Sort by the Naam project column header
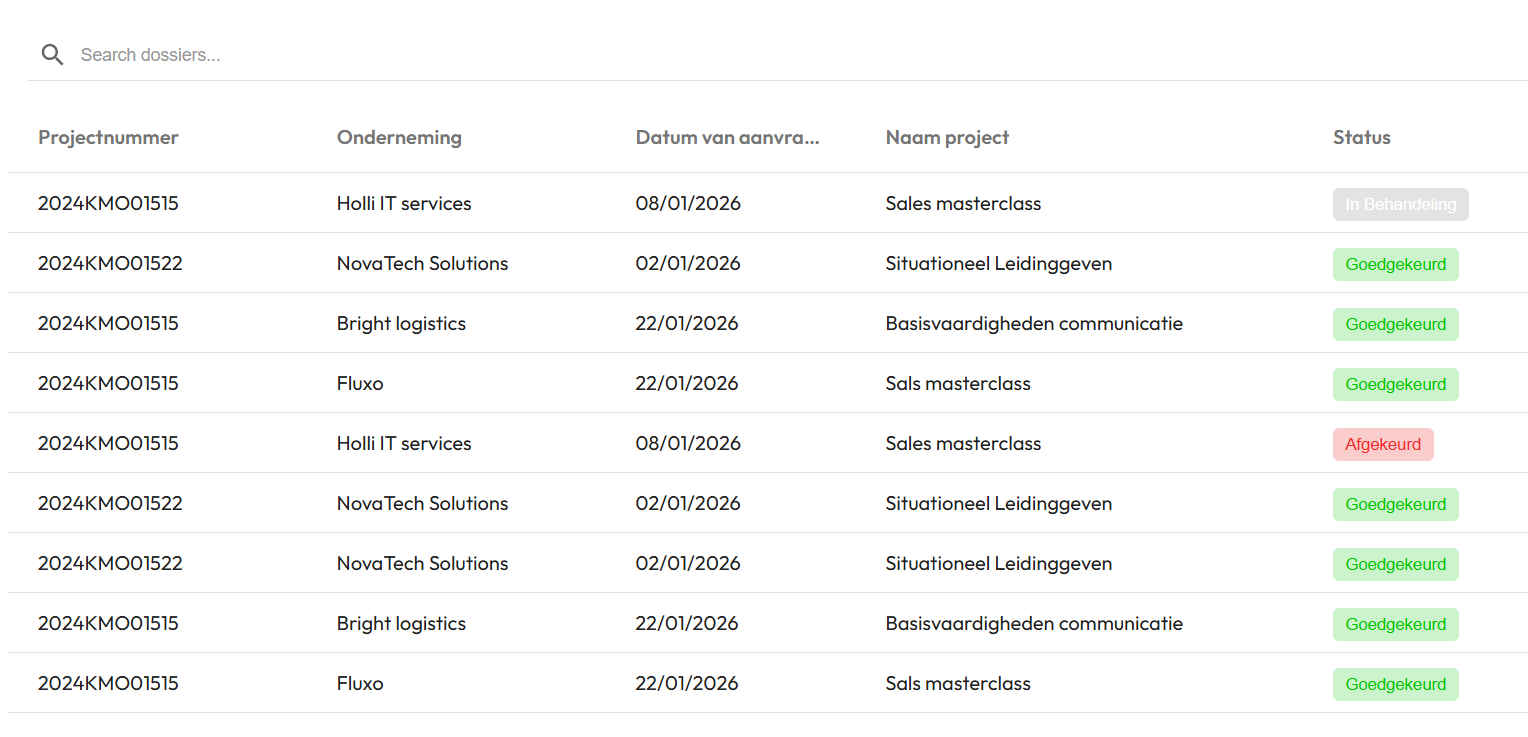Viewport: 1528px width, 737px height. 947,138
